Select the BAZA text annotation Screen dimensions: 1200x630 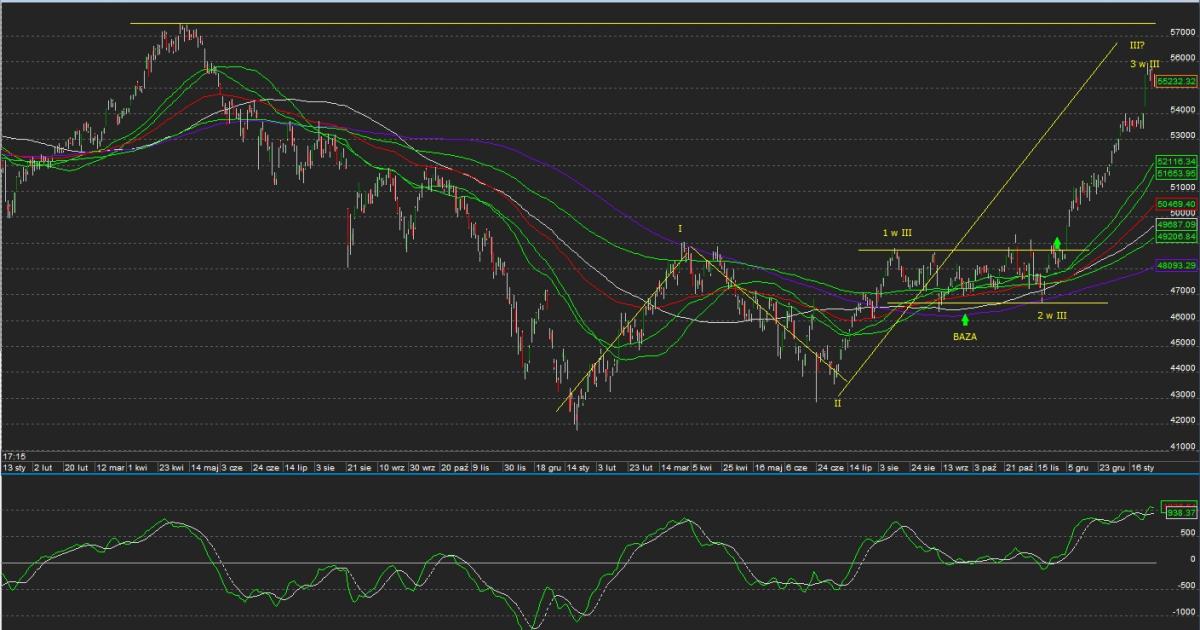click(x=965, y=338)
